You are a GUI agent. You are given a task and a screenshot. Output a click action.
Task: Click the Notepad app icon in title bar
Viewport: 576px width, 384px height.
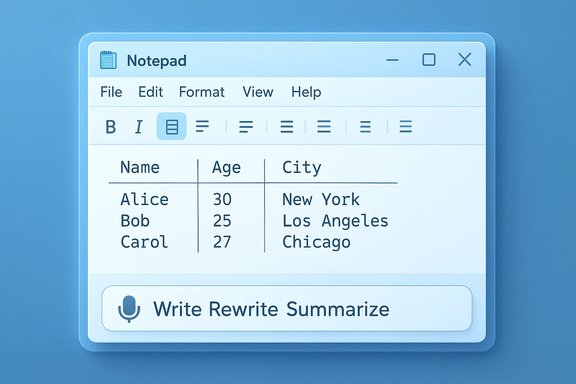pos(108,60)
